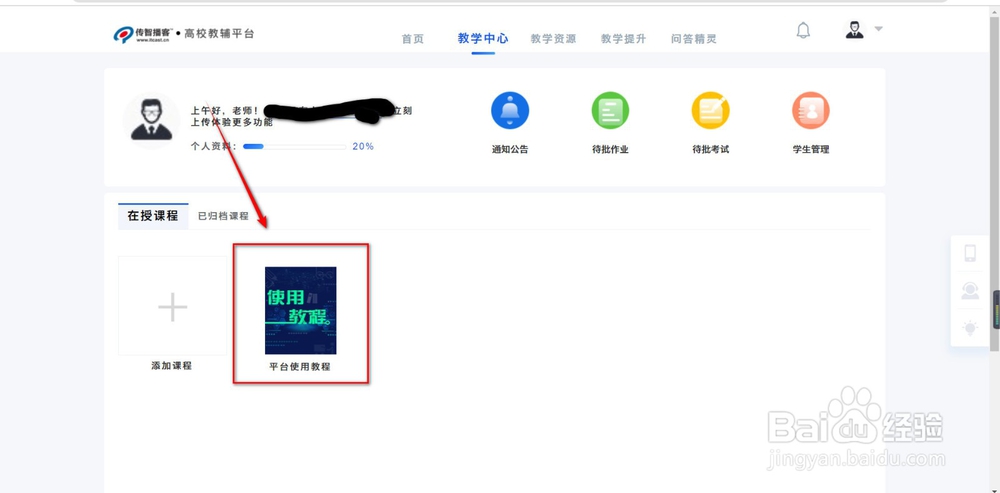
Task: Click the 高校教辅平台 header text
Action: (x=219, y=34)
